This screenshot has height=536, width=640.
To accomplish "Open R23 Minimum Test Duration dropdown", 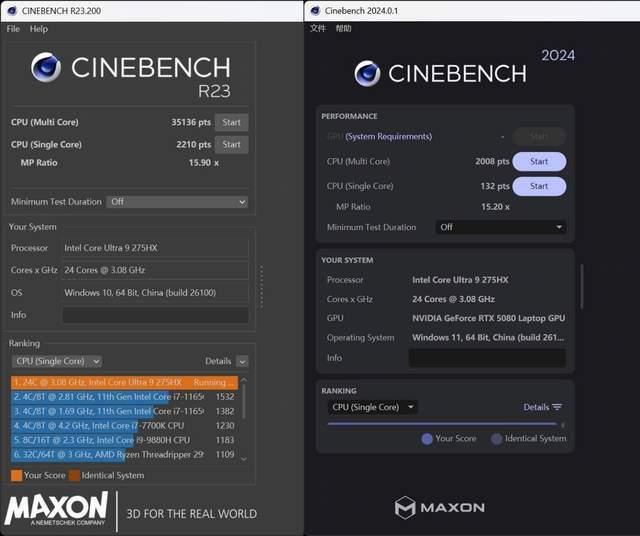I will (177, 202).
